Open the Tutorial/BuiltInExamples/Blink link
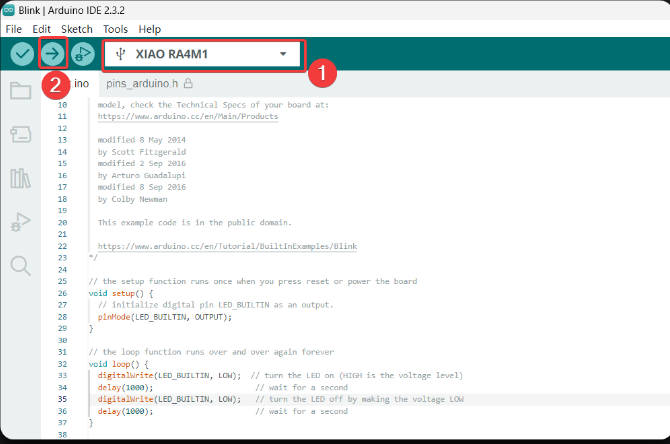Image resolution: width=670 pixels, height=444 pixels. point(227,246)
